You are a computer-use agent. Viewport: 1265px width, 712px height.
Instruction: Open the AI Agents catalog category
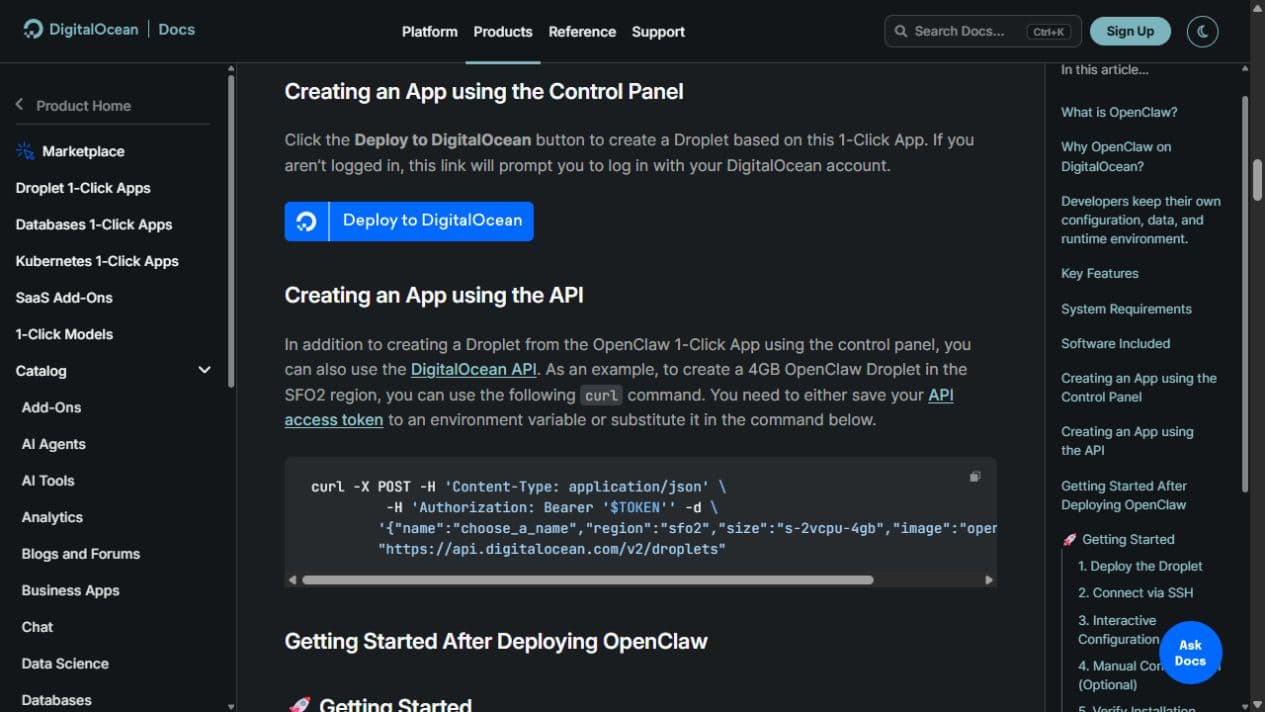point(53,444)
